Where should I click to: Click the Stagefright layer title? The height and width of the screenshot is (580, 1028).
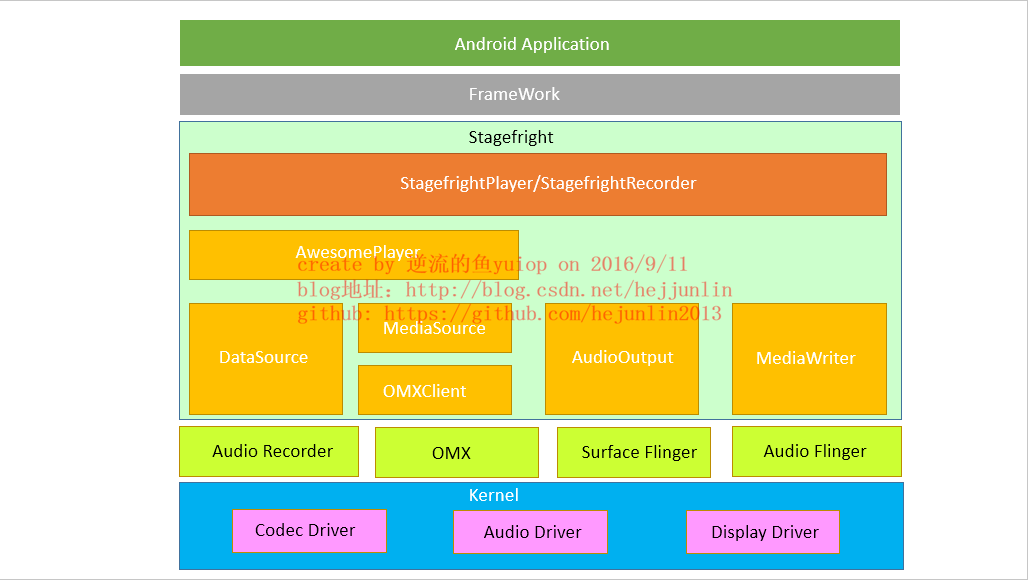[x=511, y=137]
